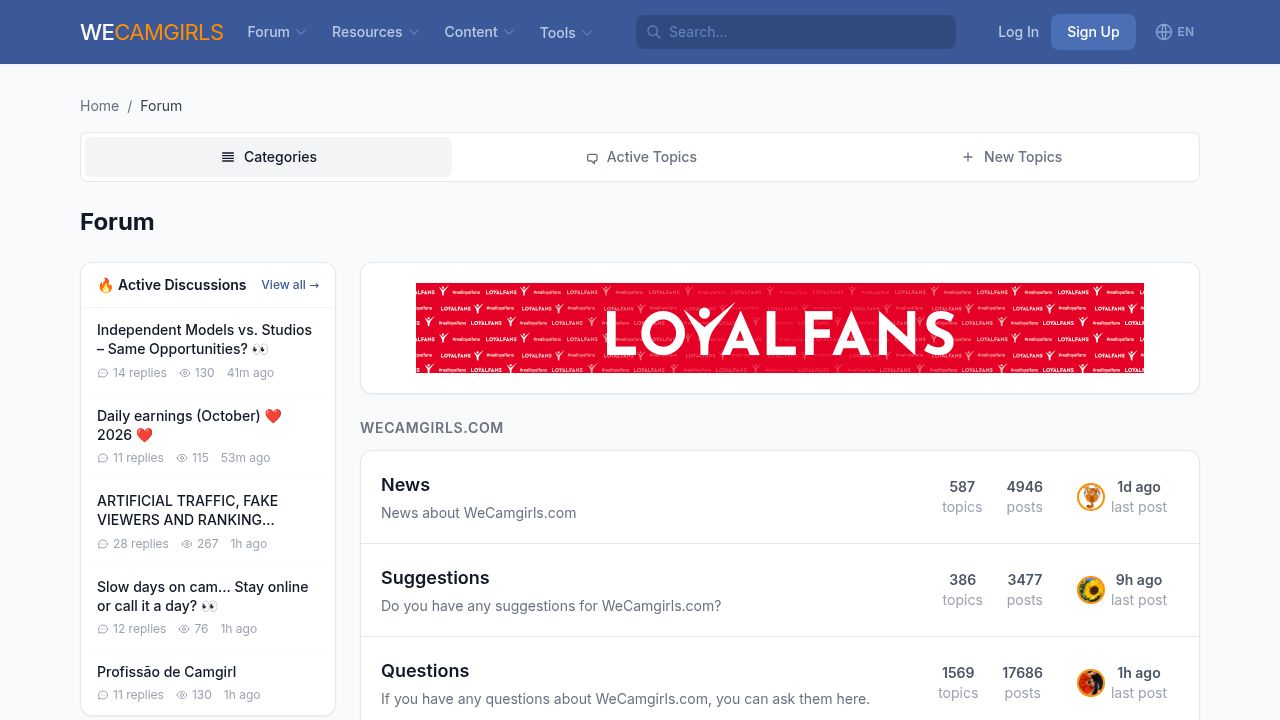1280x720 pixels.
Task: Open Slow days on cam discussion
Action: click(202, 596)
